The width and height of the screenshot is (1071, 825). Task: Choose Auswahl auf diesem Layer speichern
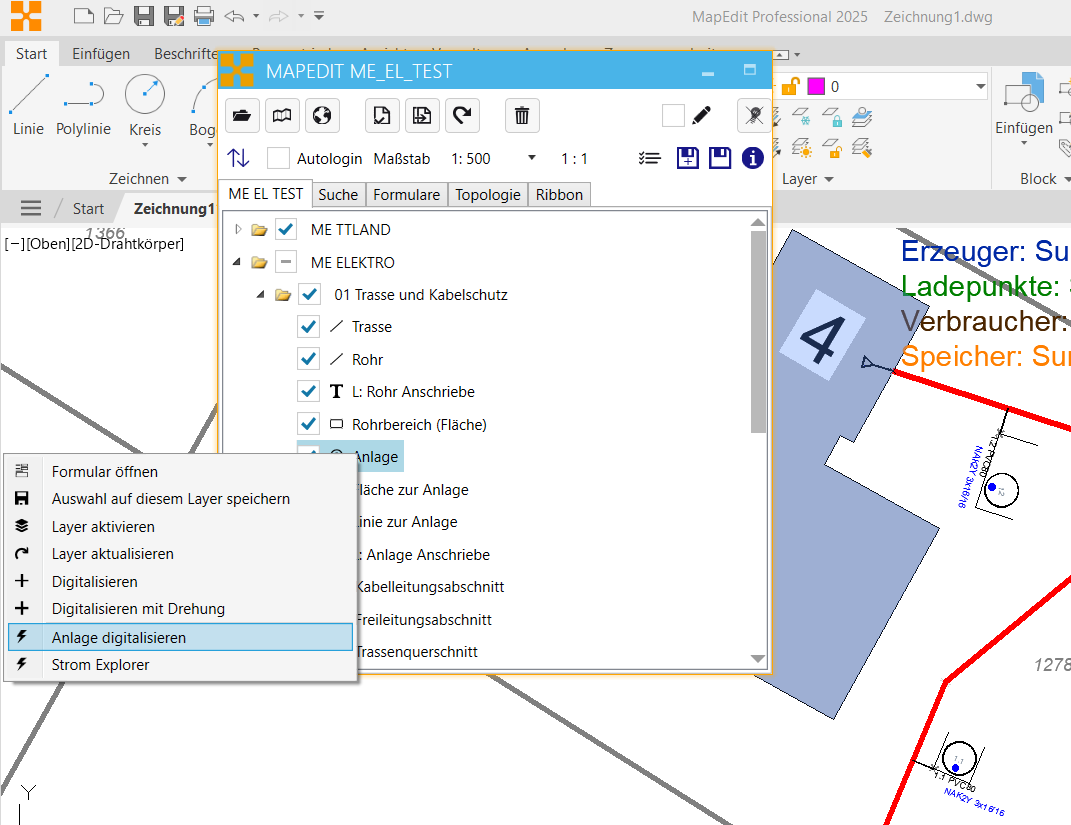pyautogui.click(x=180, y=499)
